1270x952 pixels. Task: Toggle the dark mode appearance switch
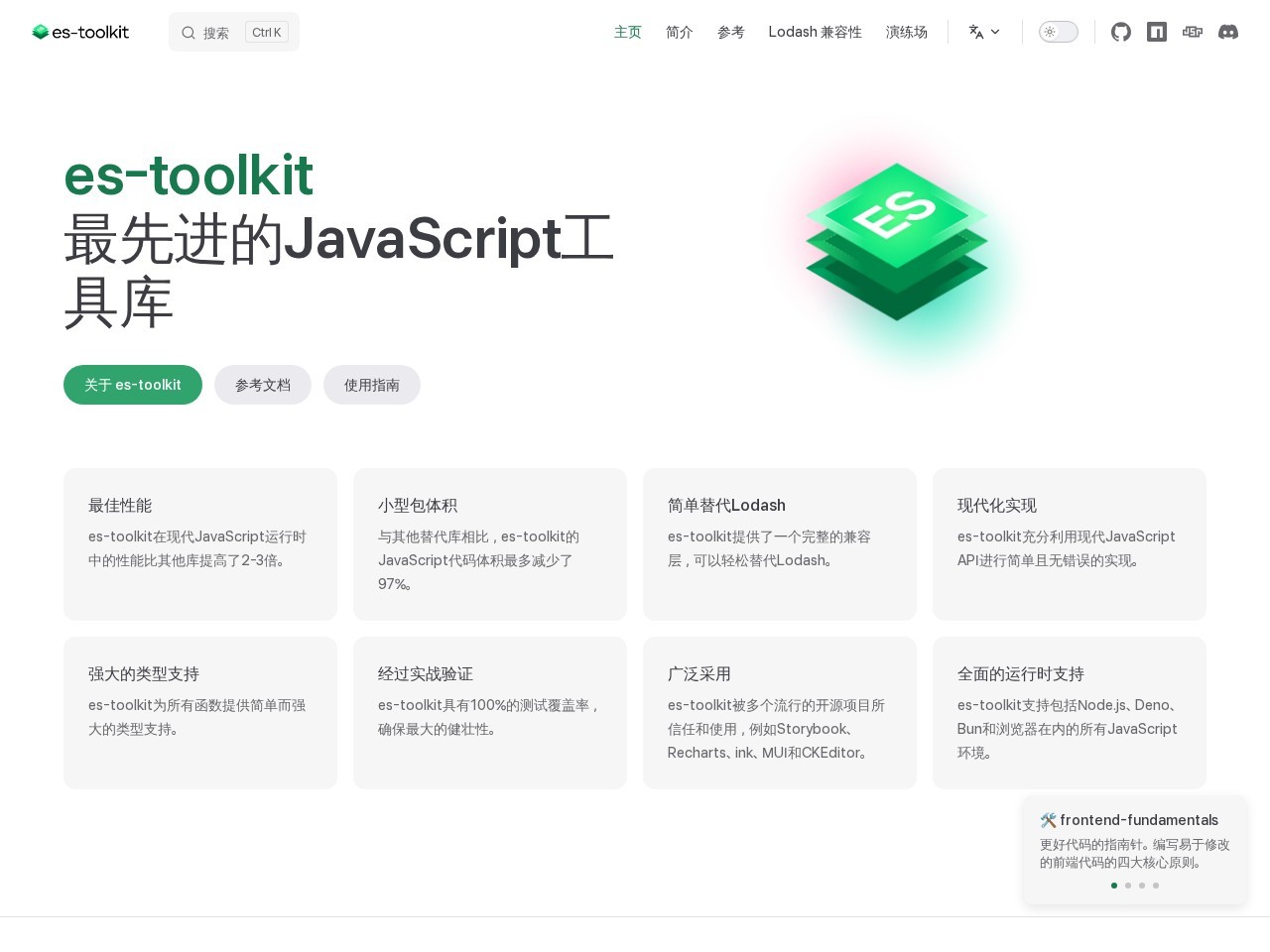pos(1059,32)
